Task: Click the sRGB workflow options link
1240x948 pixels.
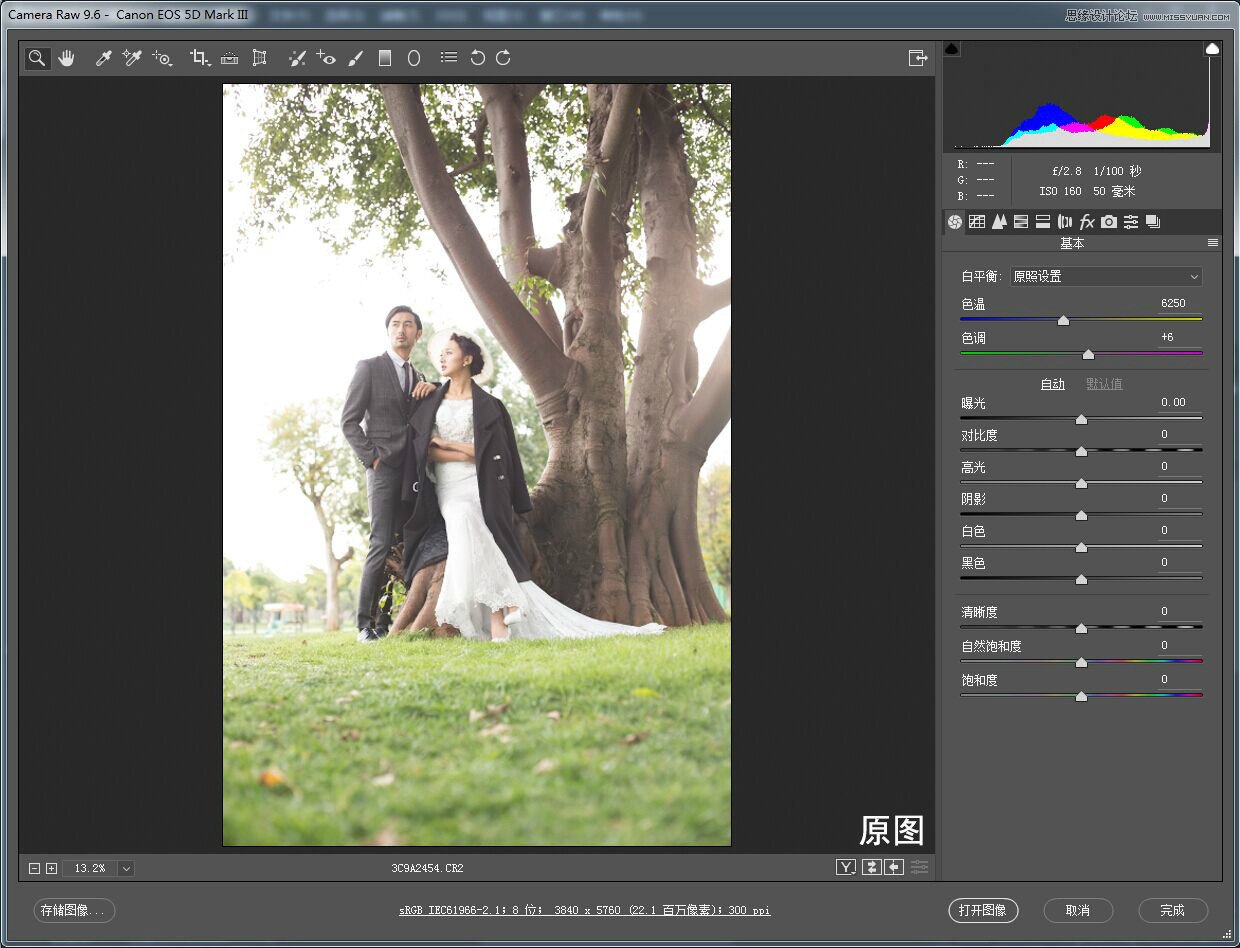Action: click(x=585, y=911)
